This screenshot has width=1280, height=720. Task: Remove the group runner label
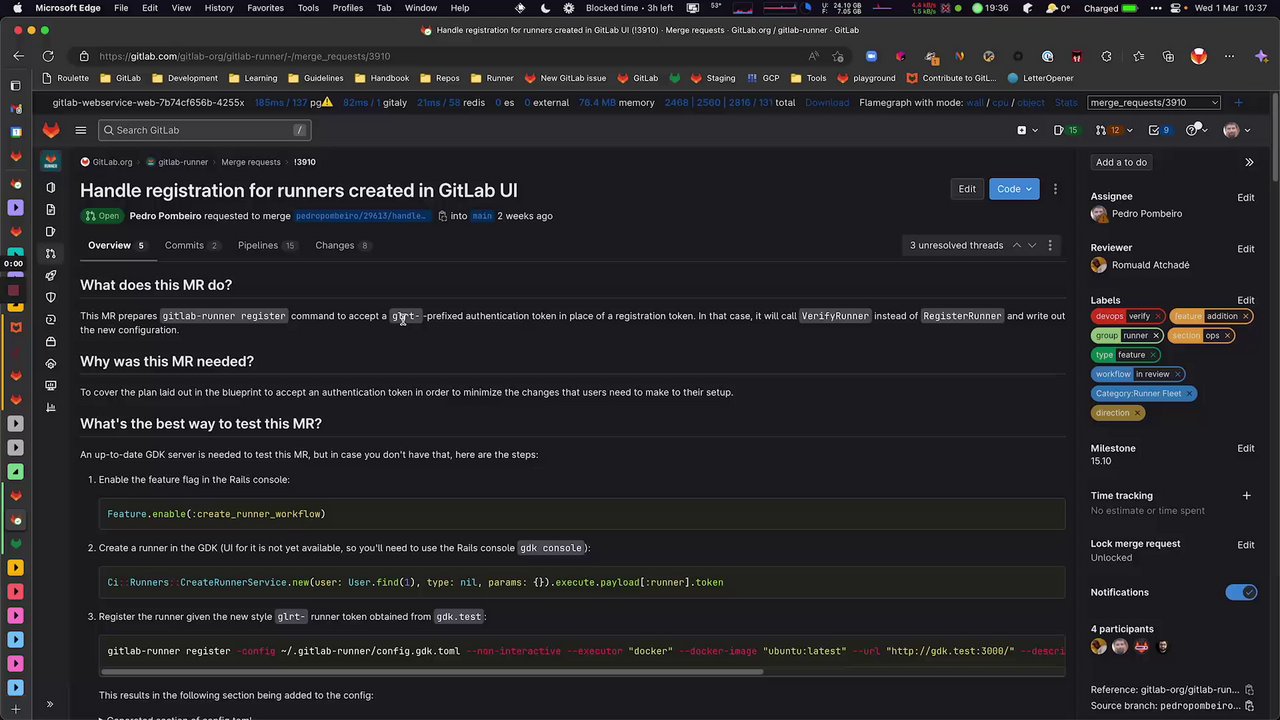1156,336
